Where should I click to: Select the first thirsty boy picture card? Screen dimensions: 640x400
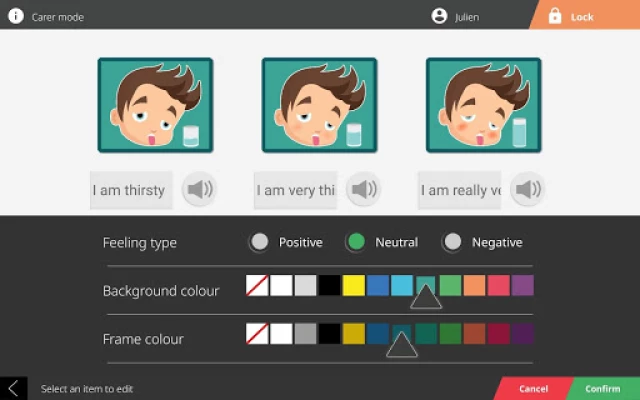click(x=155, y=105)
